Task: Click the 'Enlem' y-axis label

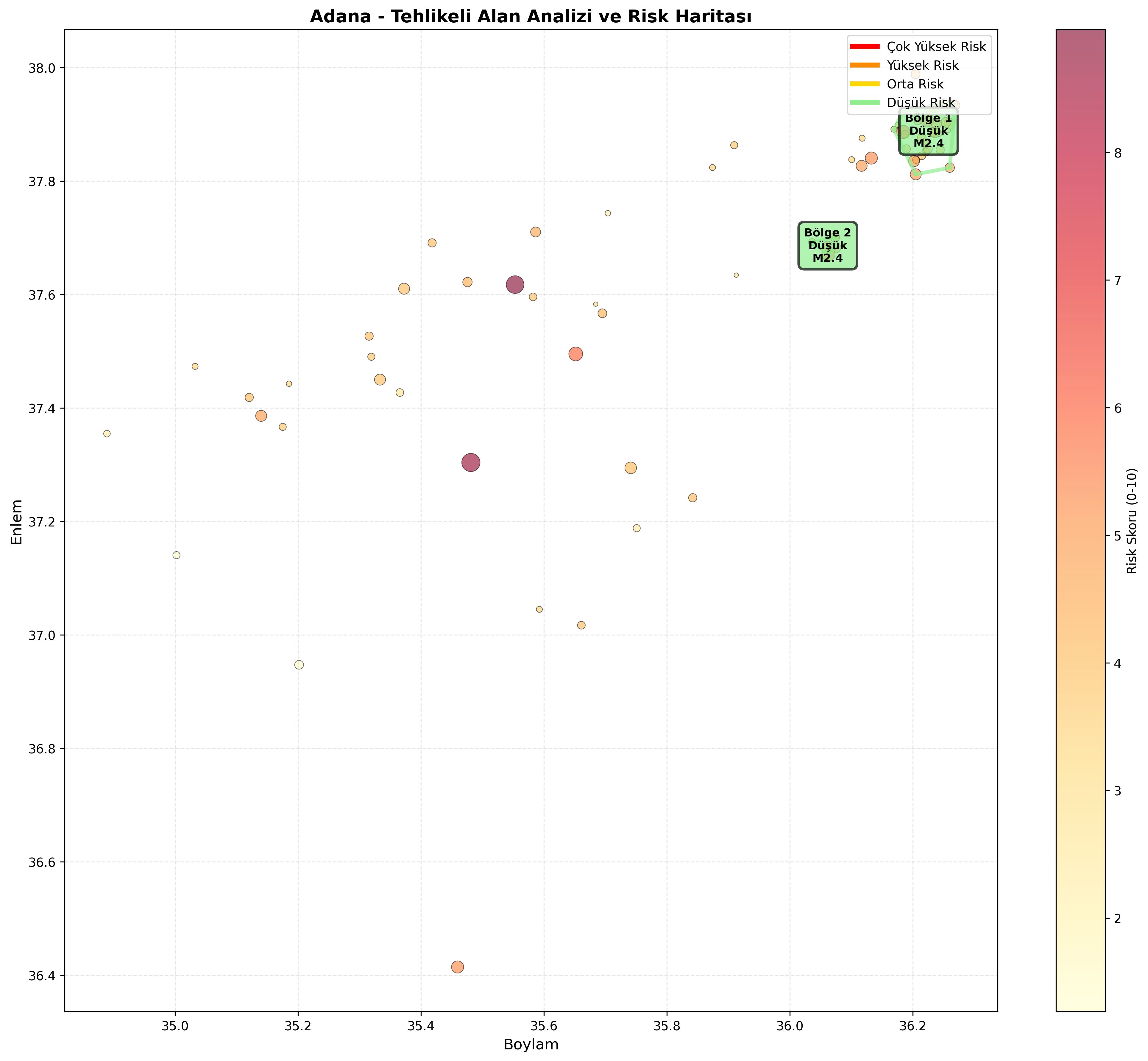Action: (x=17, y=521)
